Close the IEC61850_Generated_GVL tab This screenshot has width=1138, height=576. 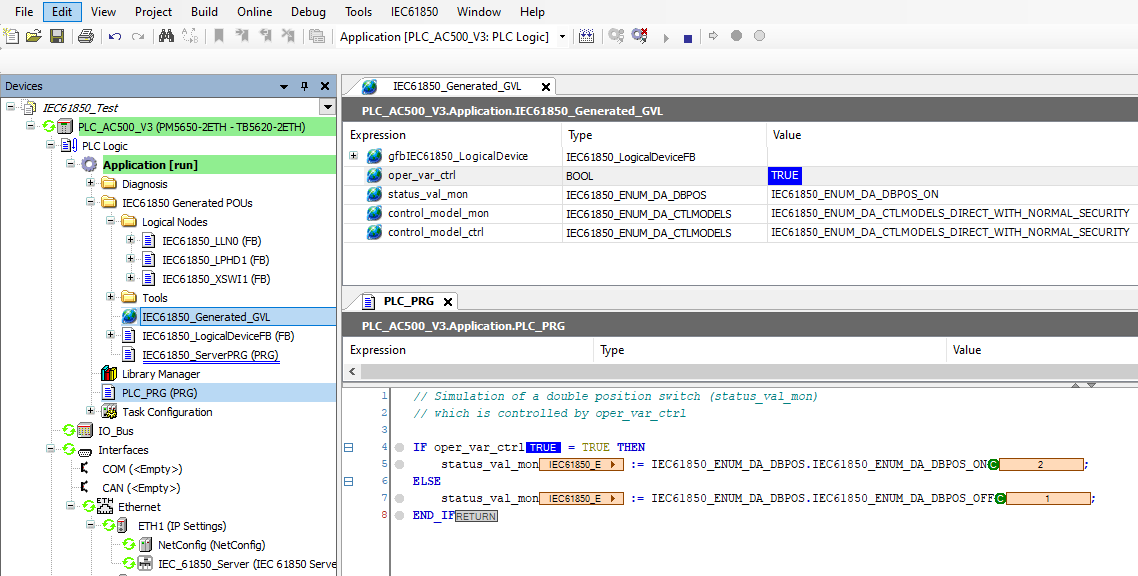point(546,87)
